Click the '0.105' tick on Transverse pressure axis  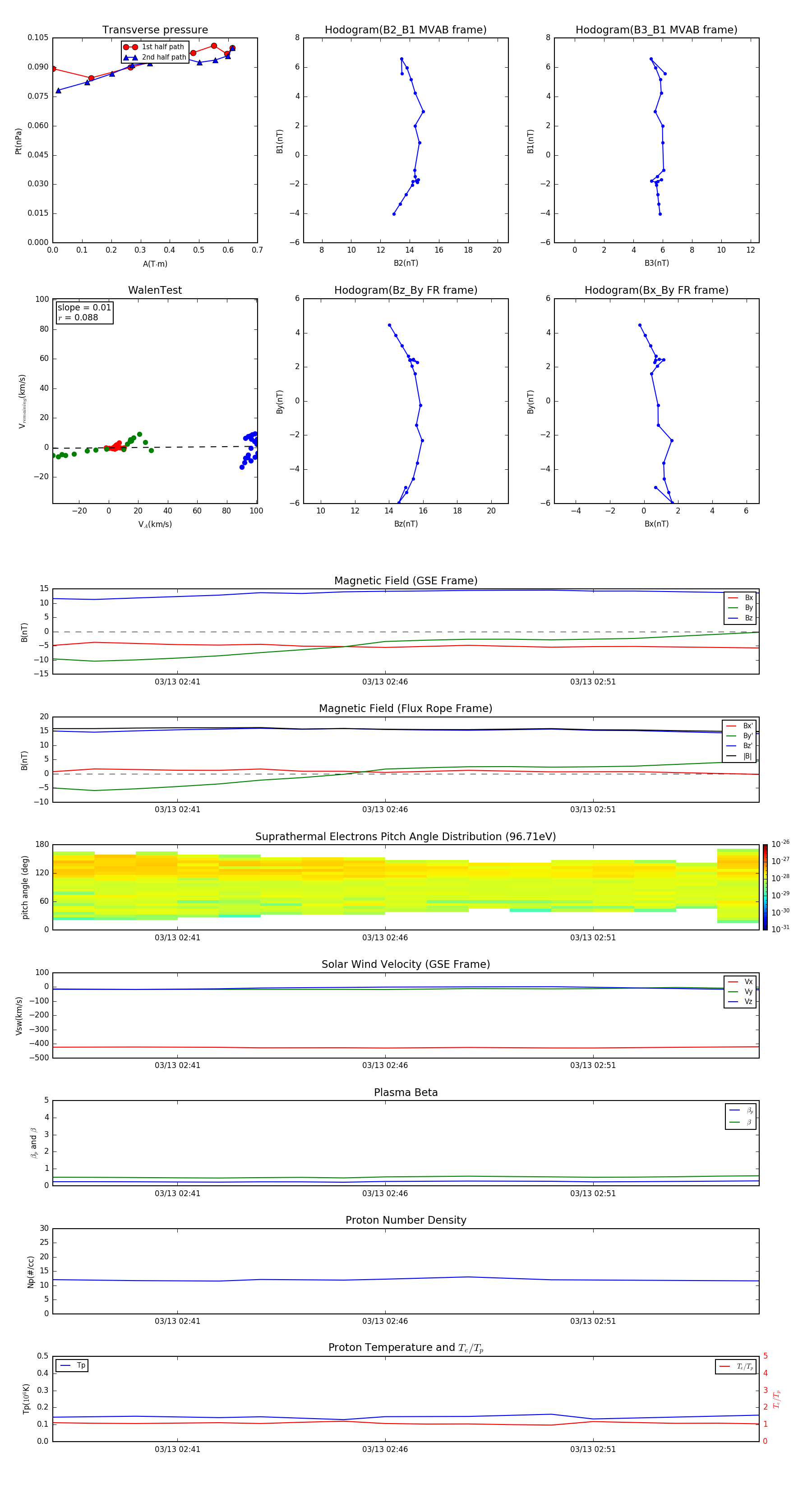38,37
